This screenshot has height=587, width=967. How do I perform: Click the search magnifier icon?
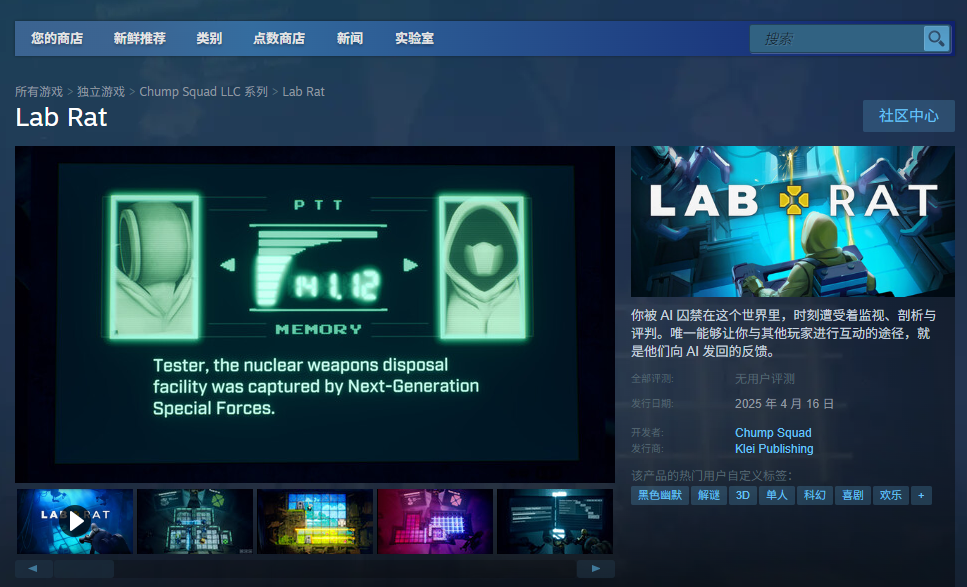click(x=936, y=39)
